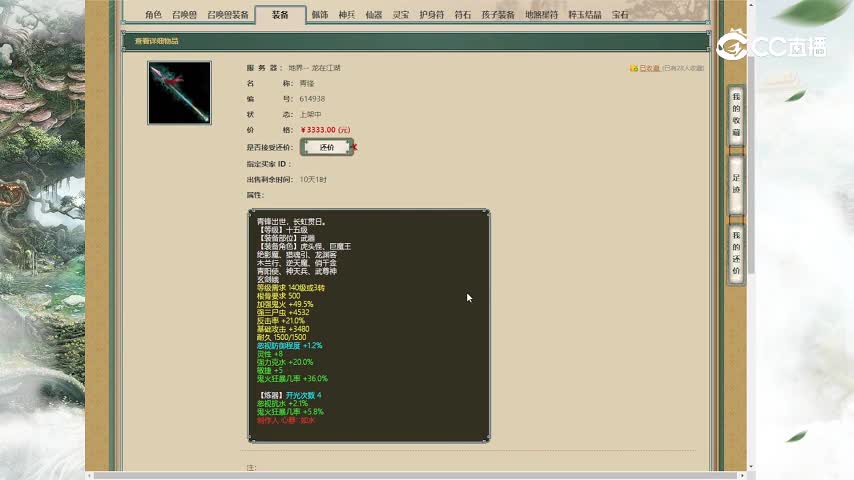854x480 pixels.
Task: Click the 忽视抗水 +2.1% line
Action: coord(282,403)
